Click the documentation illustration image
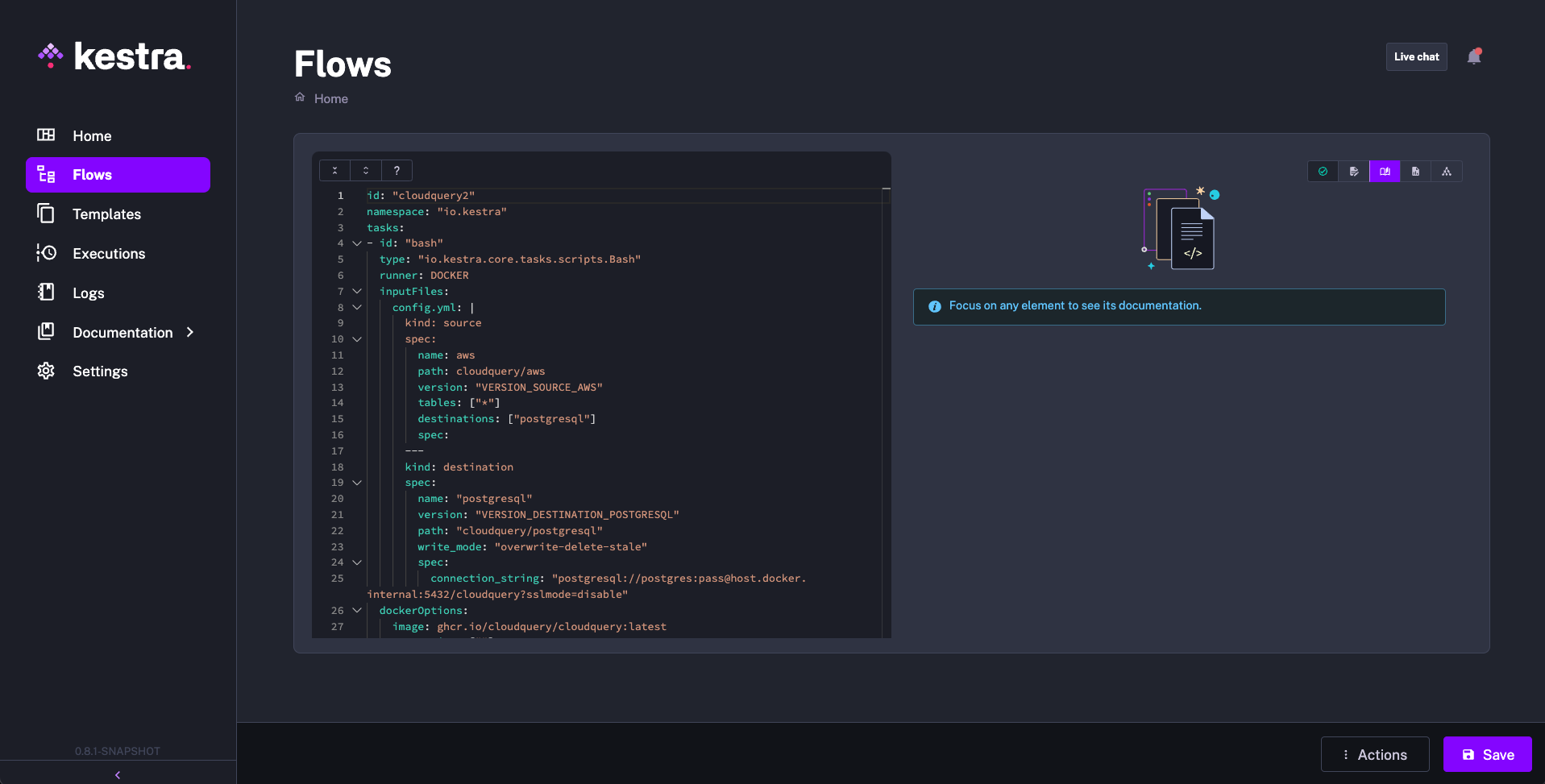1545x784 pixels. tap(1180, 229)
